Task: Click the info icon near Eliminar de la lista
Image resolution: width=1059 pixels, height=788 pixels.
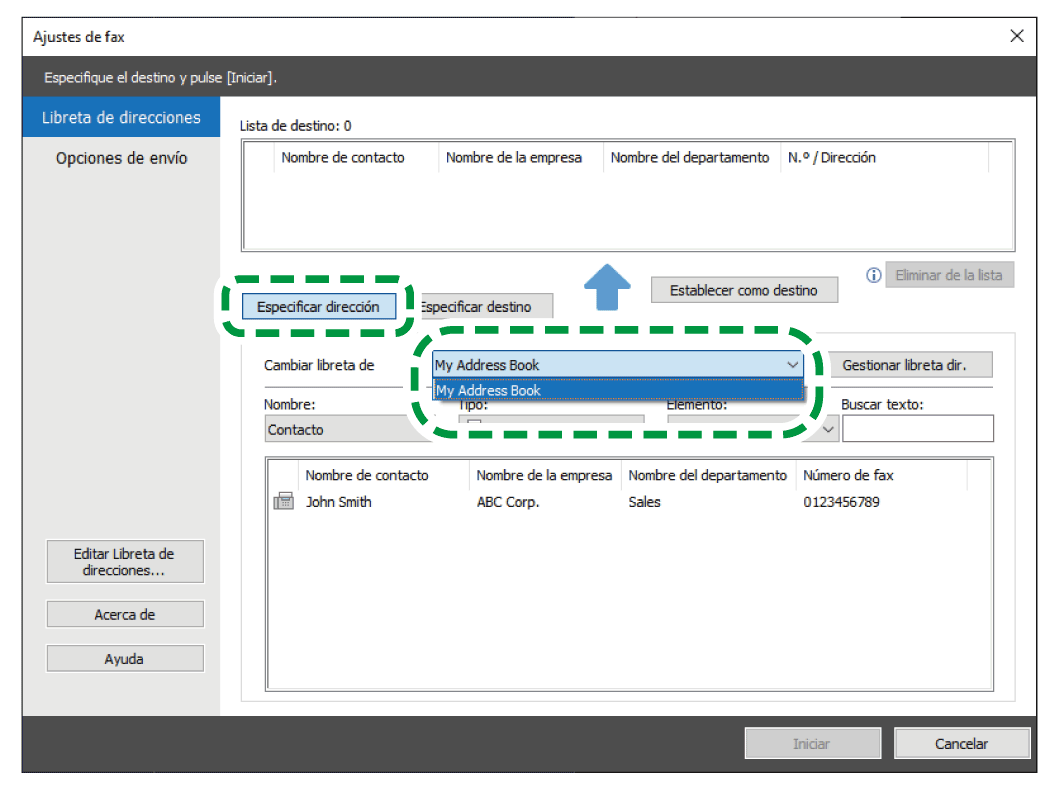Action: click(873, 275)
